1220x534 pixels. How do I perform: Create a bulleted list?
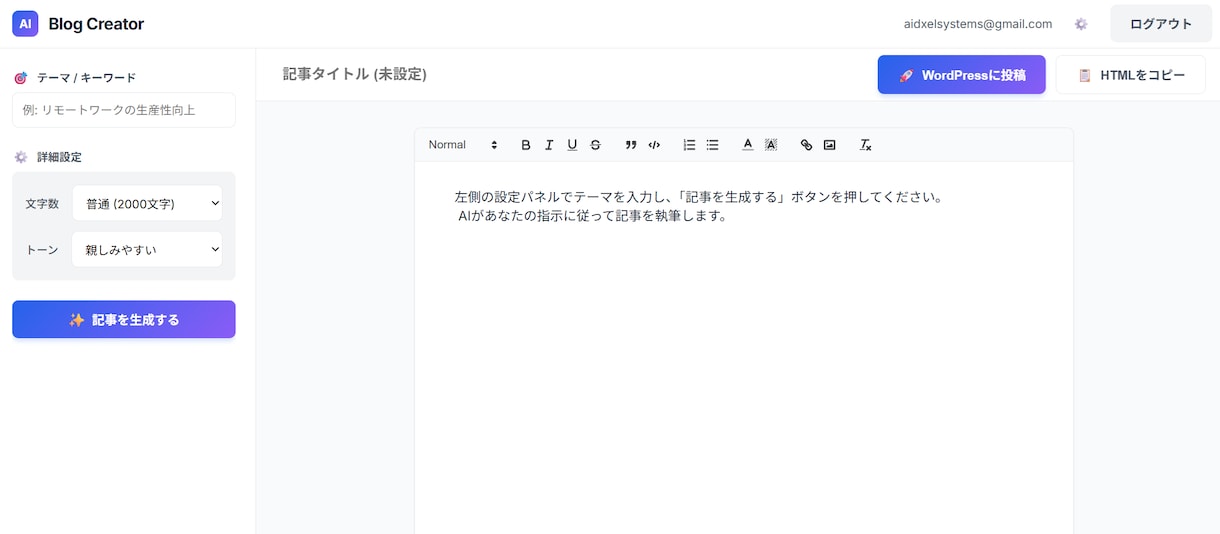coord(712,145)
